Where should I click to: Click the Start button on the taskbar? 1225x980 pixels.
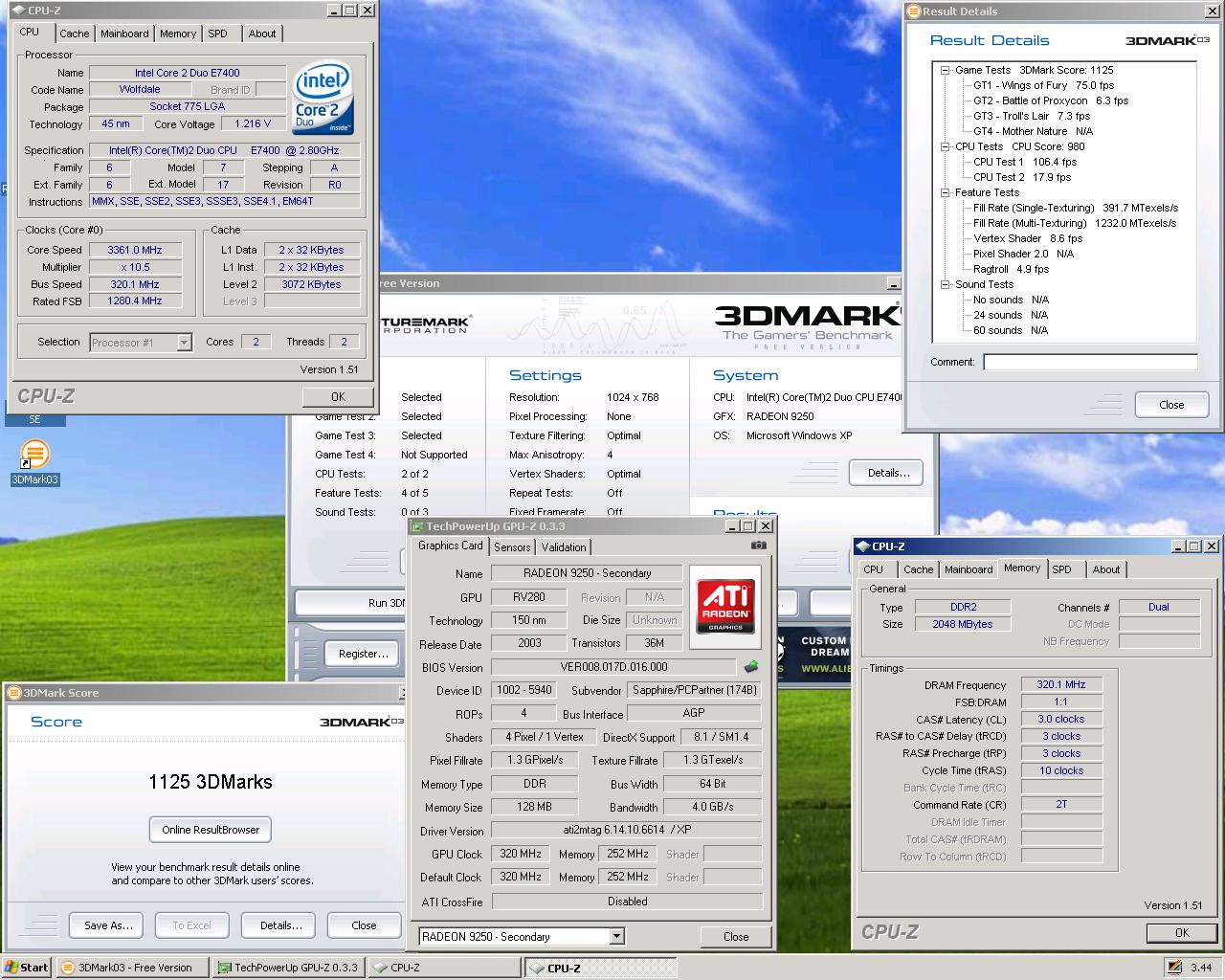27,968
